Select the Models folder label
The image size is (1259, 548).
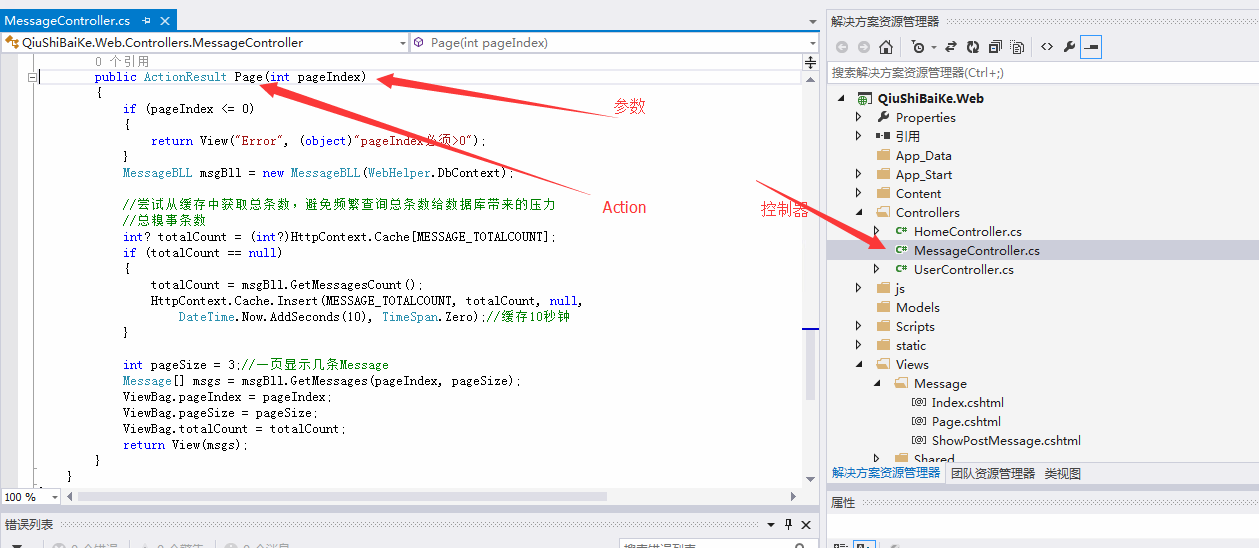point(918,307)
